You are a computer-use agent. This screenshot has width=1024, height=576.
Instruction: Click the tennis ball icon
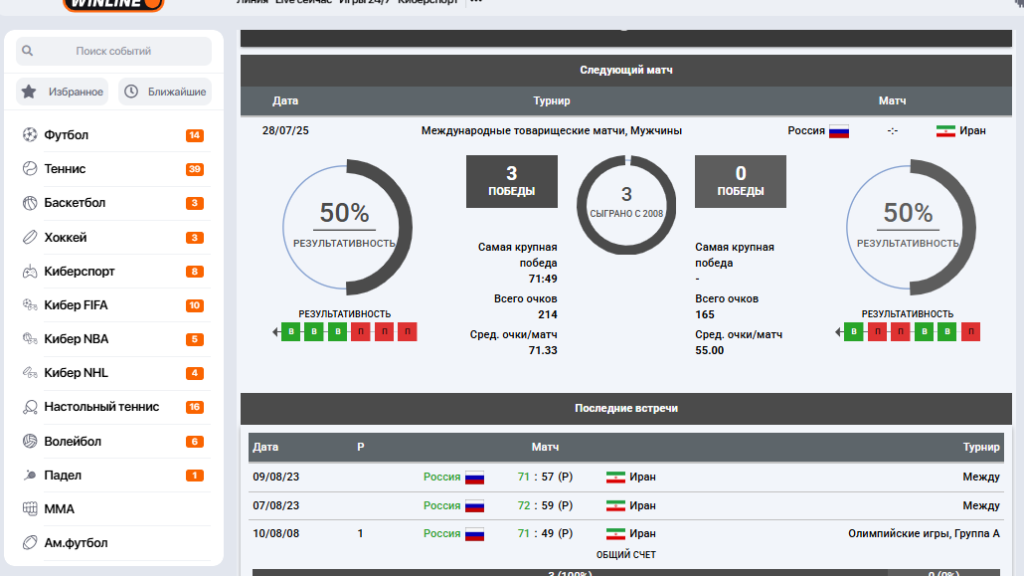coord(29,169)
